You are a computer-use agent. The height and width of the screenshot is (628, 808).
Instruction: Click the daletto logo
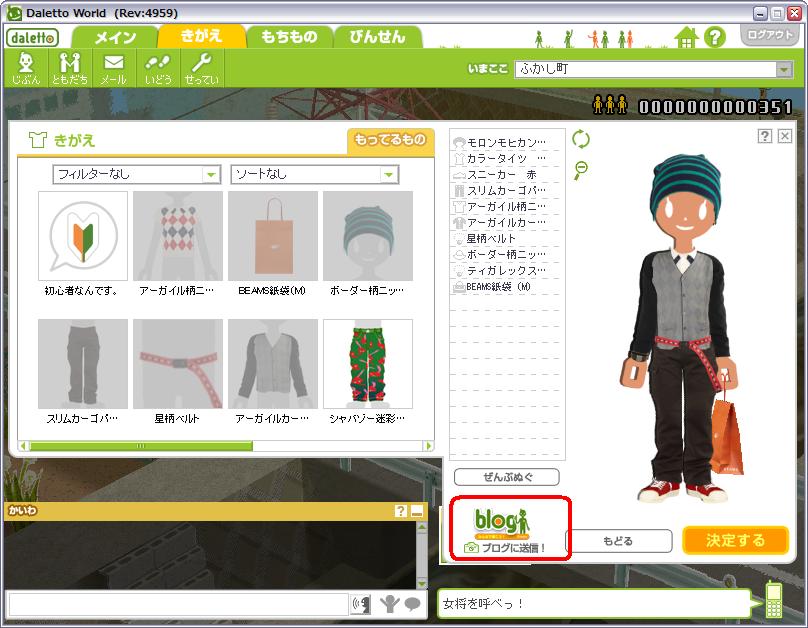click(x=32, y=38)
